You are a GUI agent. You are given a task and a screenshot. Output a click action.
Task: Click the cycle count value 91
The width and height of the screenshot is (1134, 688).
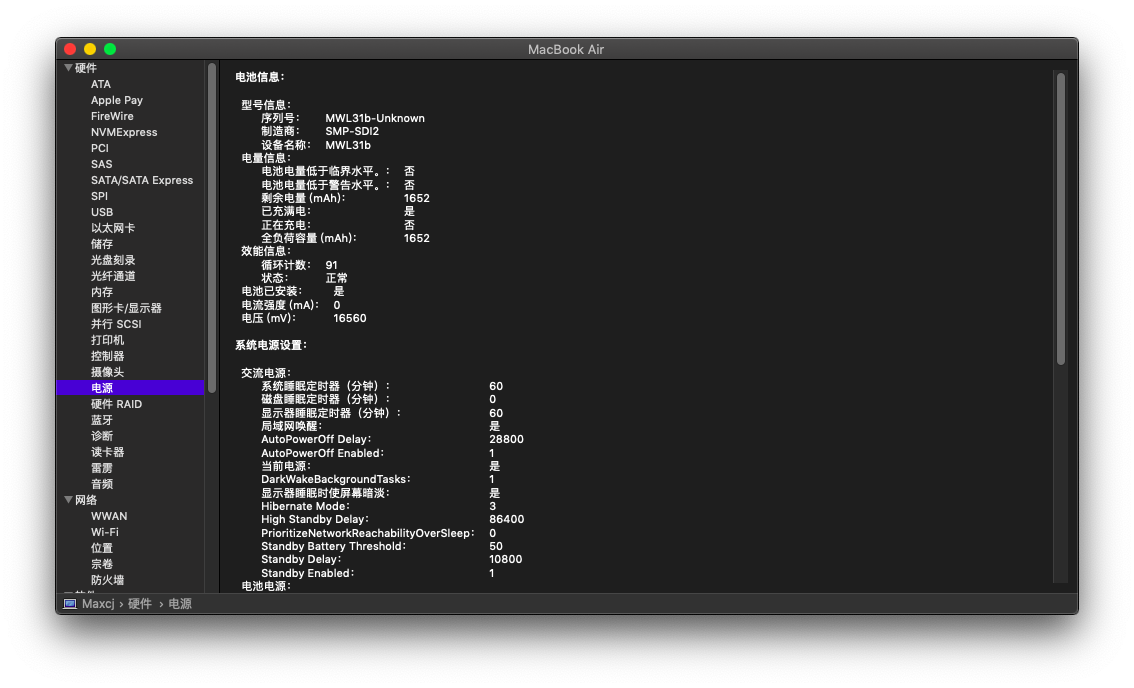[x=331, y=265]
